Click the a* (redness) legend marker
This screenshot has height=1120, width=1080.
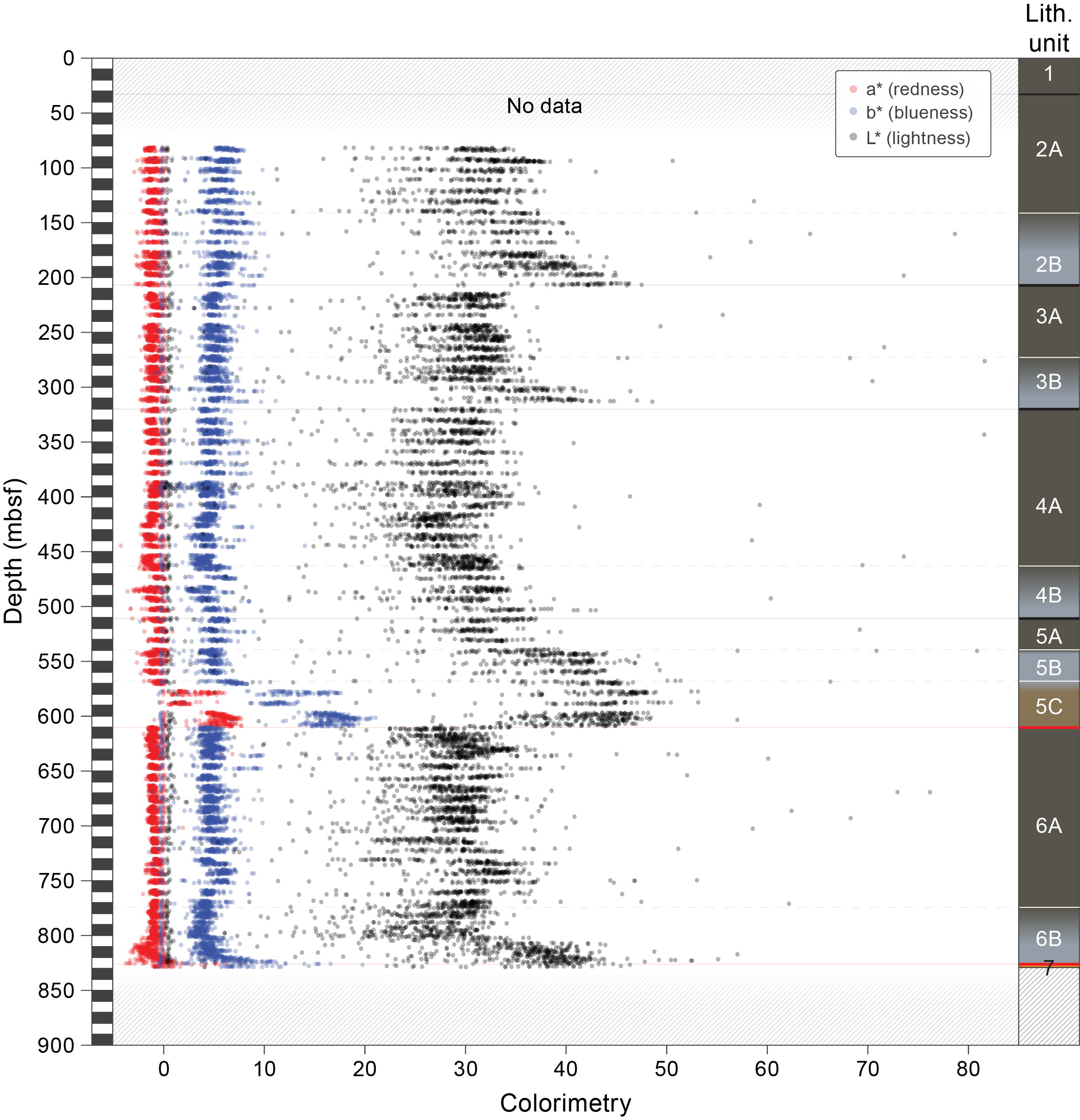(x=853, y=89)
